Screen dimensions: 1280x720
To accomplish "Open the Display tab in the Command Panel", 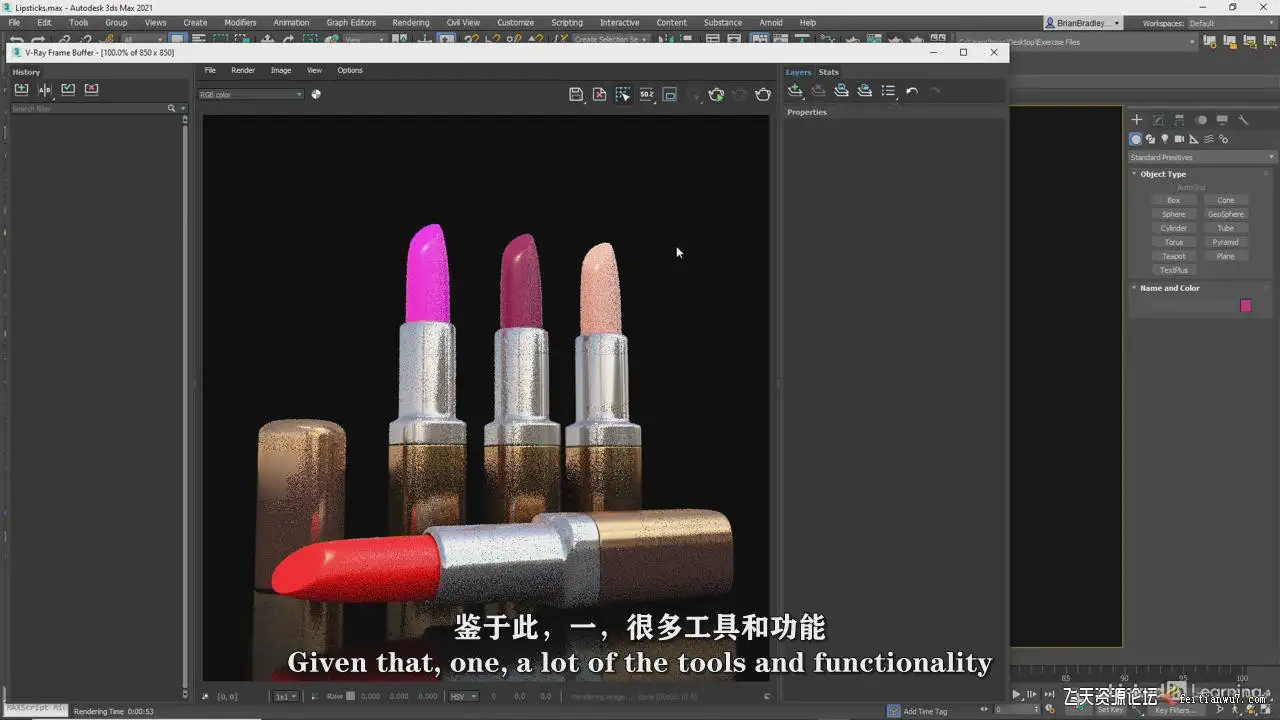I will (1222, 120).
